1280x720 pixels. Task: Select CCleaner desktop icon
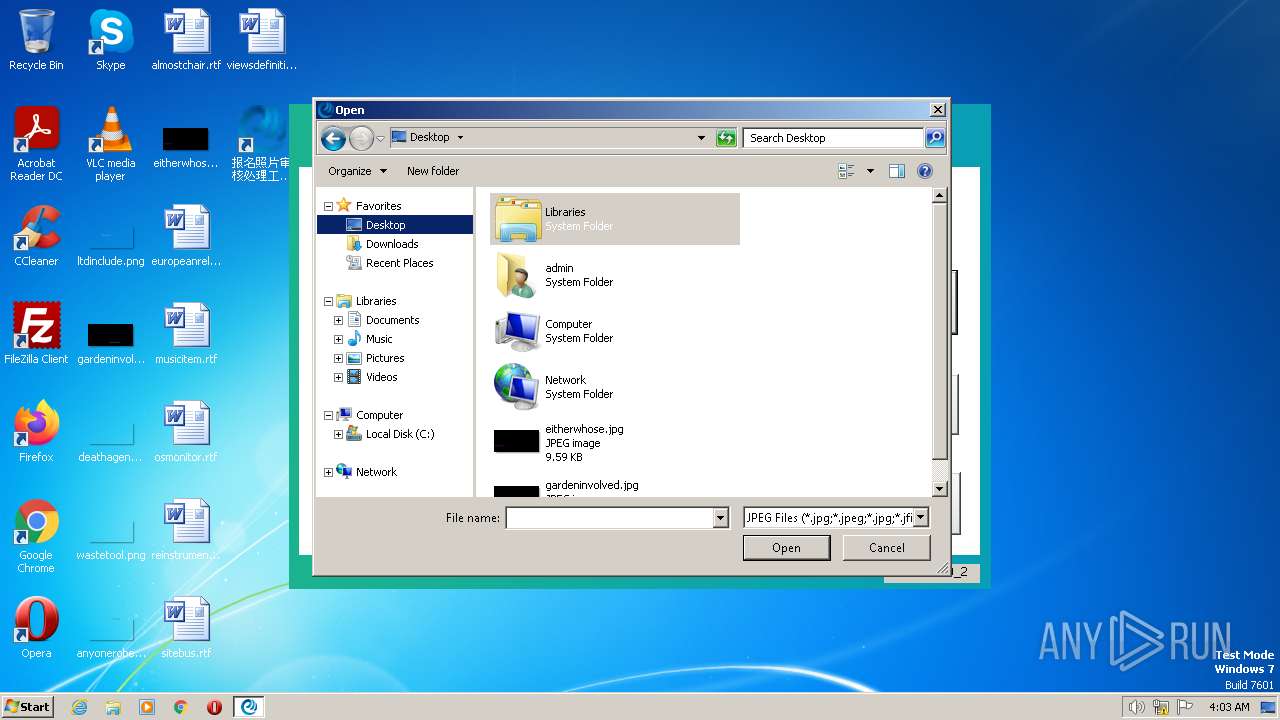coord(36,236)
